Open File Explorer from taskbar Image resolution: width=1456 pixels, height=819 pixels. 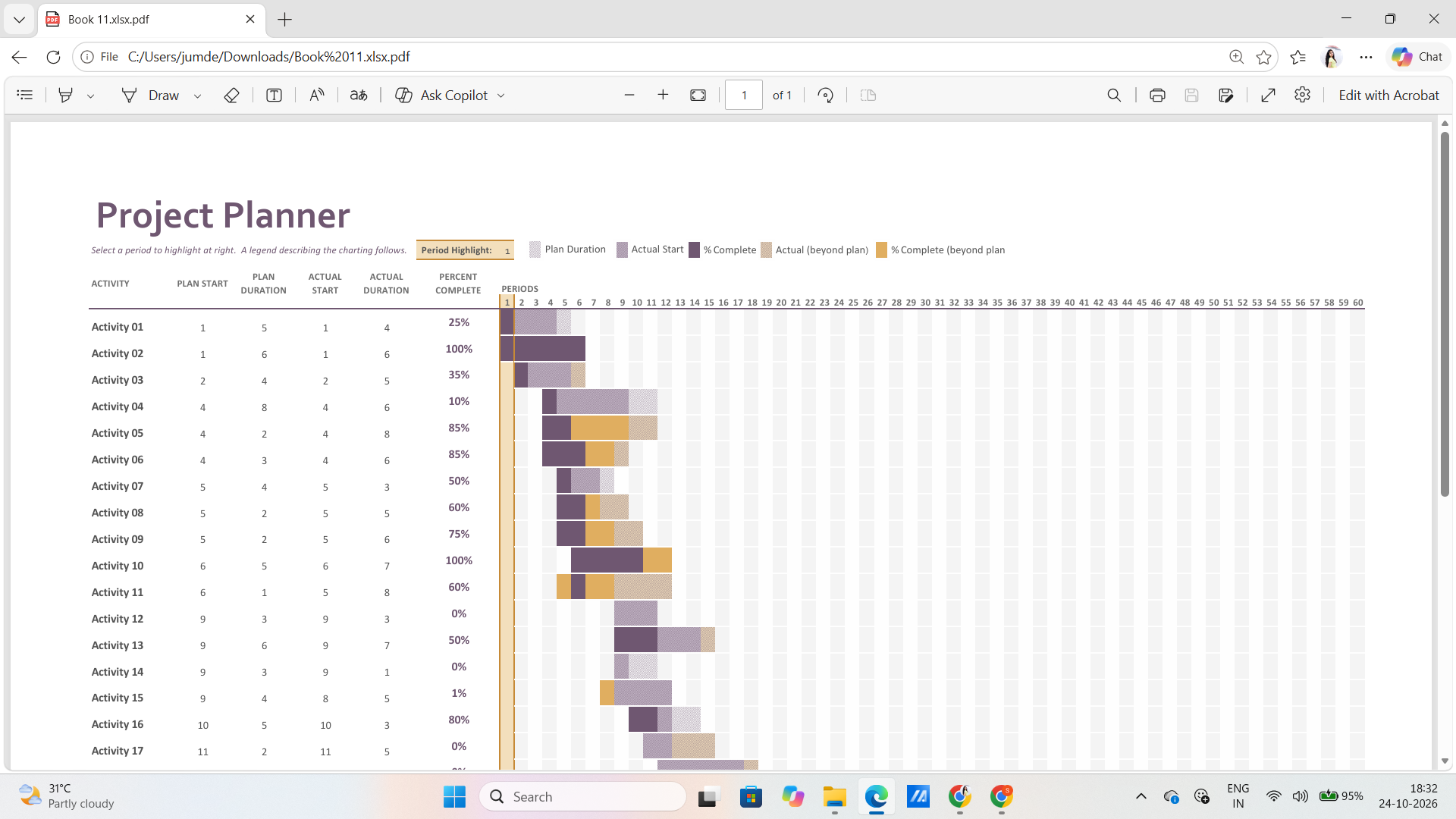[x=834, y=796]
